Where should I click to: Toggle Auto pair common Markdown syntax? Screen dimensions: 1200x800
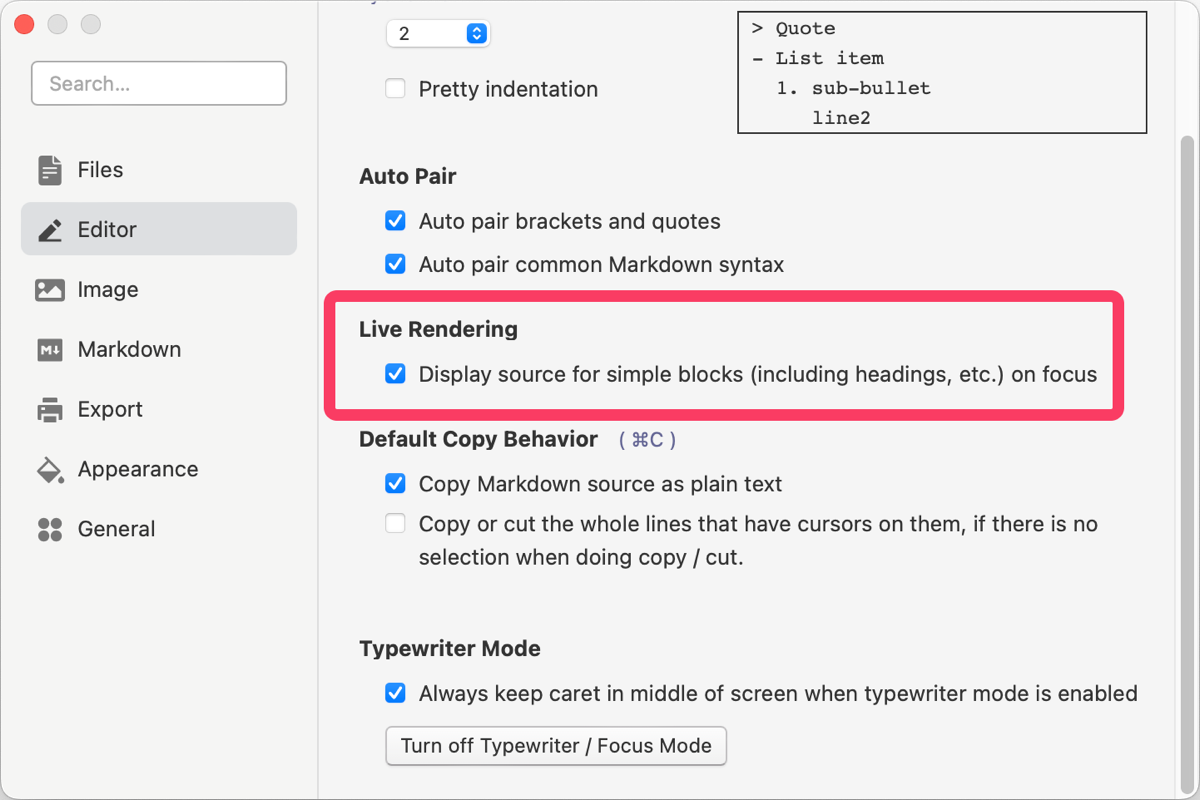396,265
